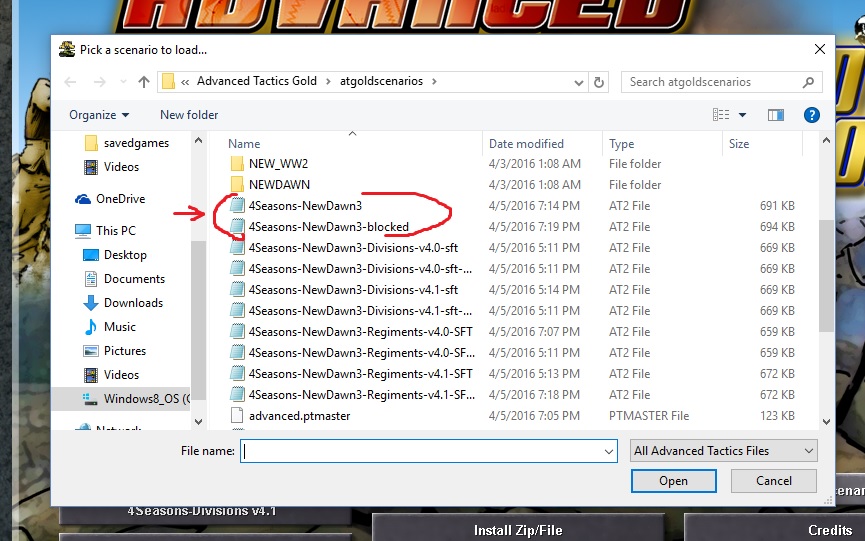The height and width of the screenshot is (541, 865).
Task: Open more view options dropdown
Action: (743, 115)
